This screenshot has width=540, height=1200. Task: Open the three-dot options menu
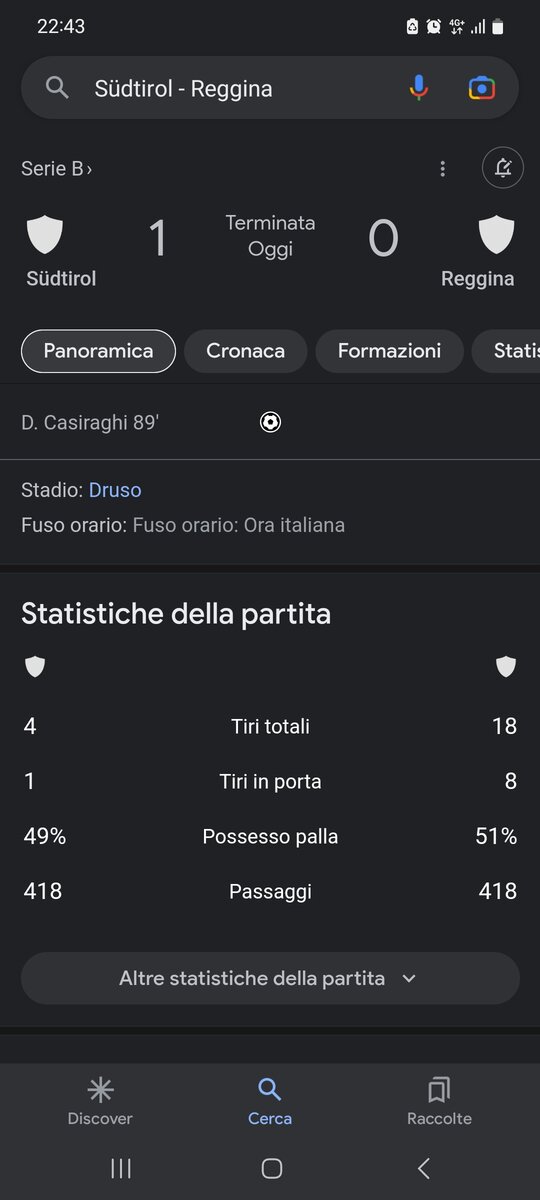click(442, 169)
